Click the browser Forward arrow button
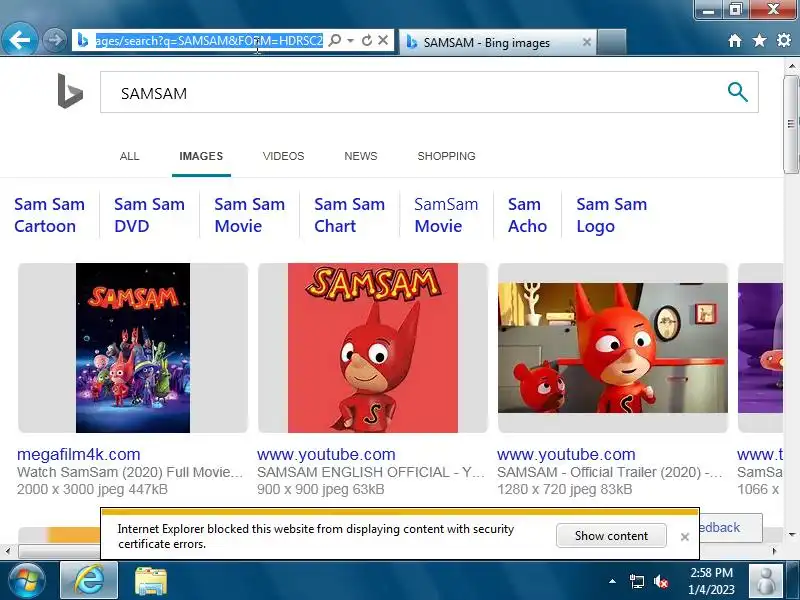Screen dimensions: 800x600 [54, 40]
